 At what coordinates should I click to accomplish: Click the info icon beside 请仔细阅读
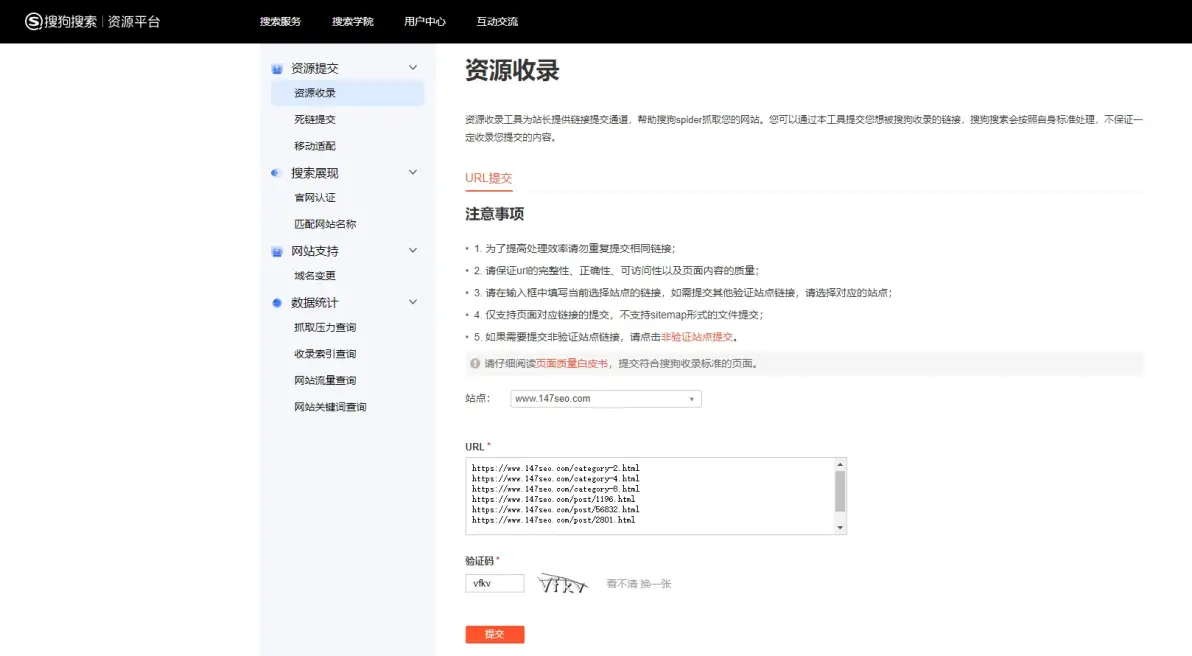475,363
